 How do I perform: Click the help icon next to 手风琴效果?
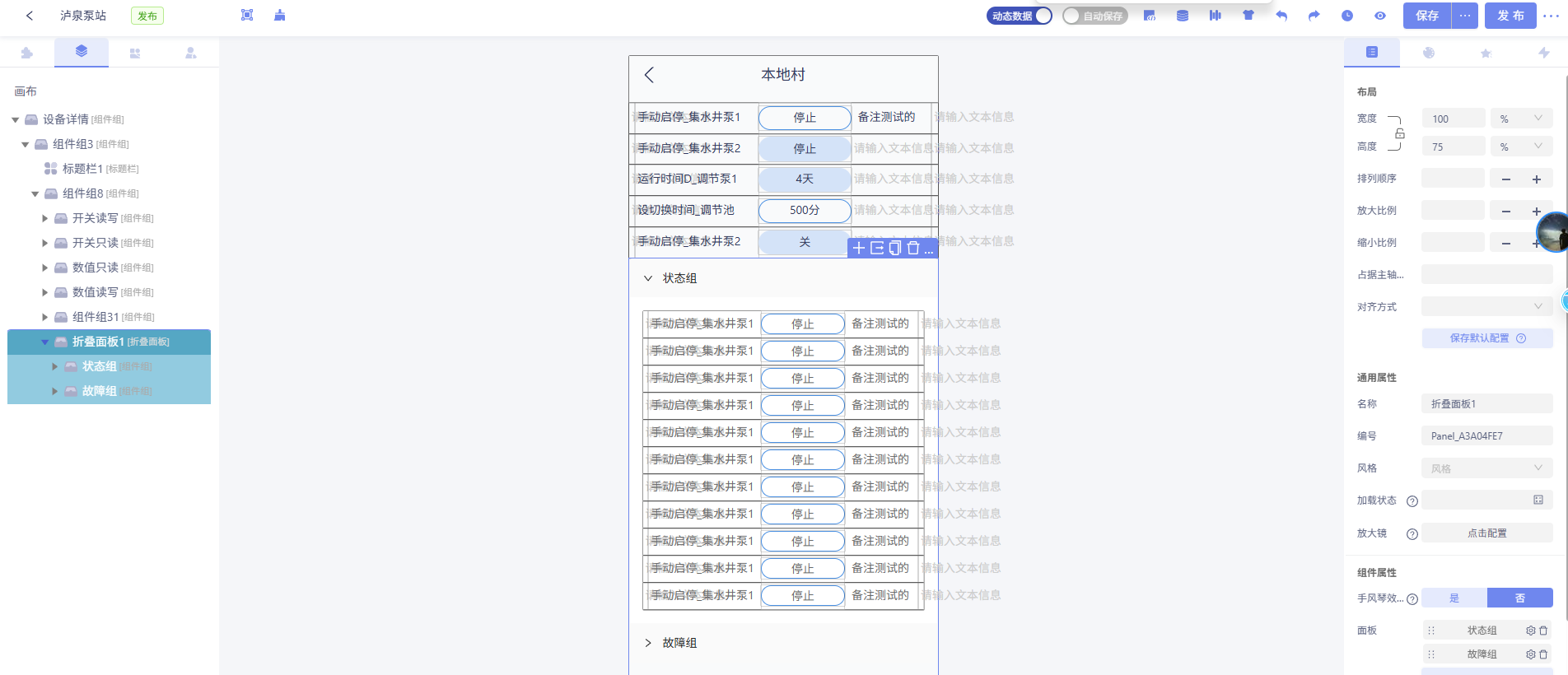1412,599
